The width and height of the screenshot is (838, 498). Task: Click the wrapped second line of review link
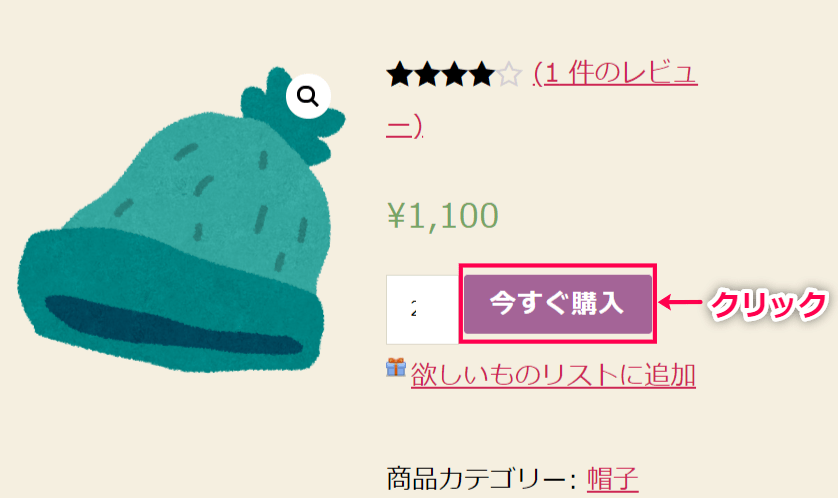click(405, 127)
